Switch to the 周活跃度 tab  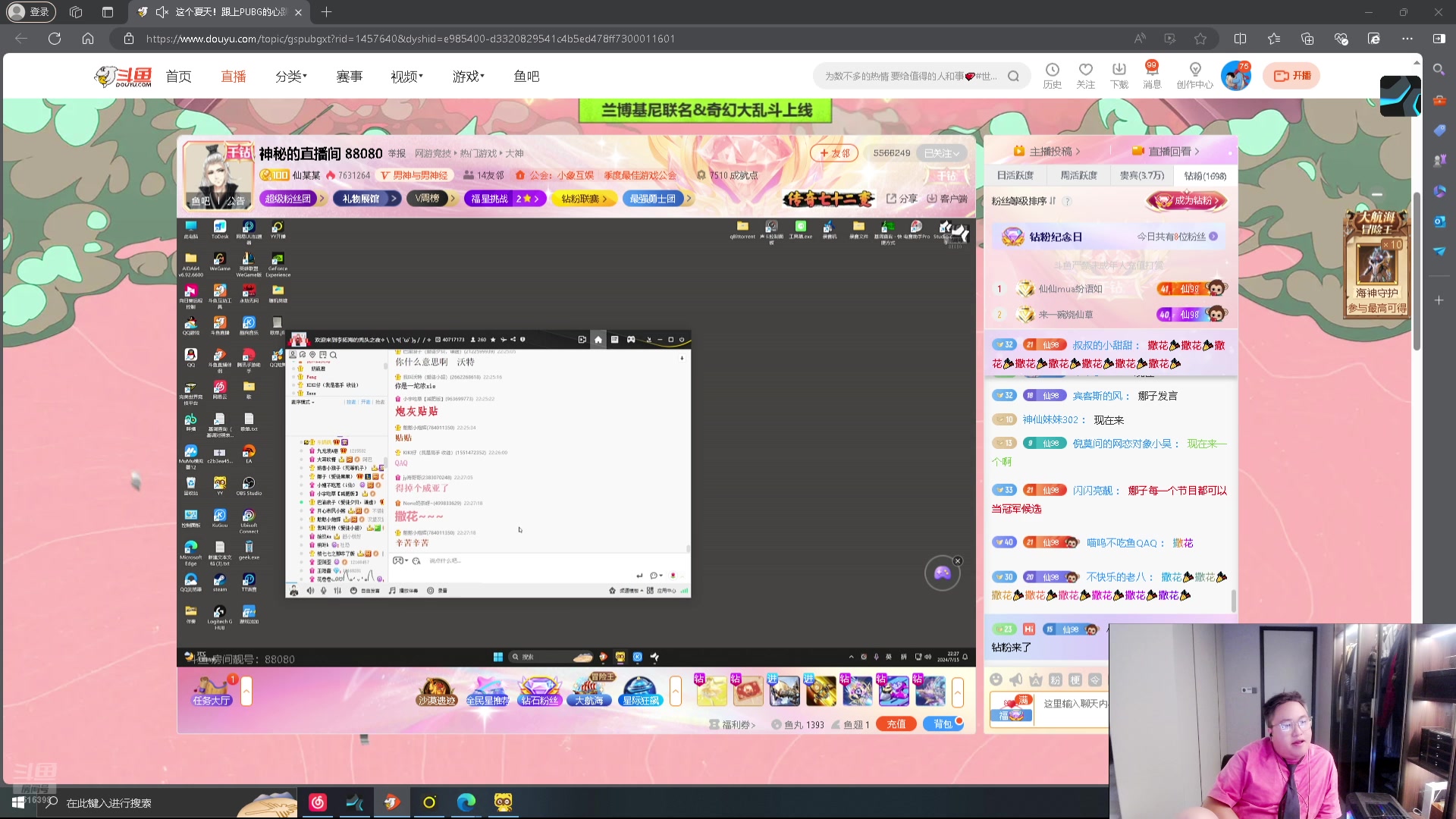pos(1078,175)
